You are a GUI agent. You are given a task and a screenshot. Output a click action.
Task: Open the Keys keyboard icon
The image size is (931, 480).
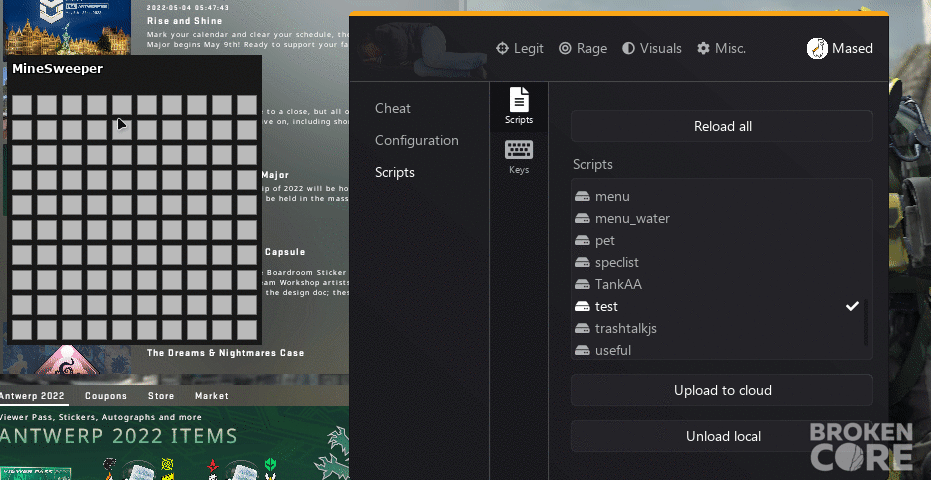coord(519,150)
